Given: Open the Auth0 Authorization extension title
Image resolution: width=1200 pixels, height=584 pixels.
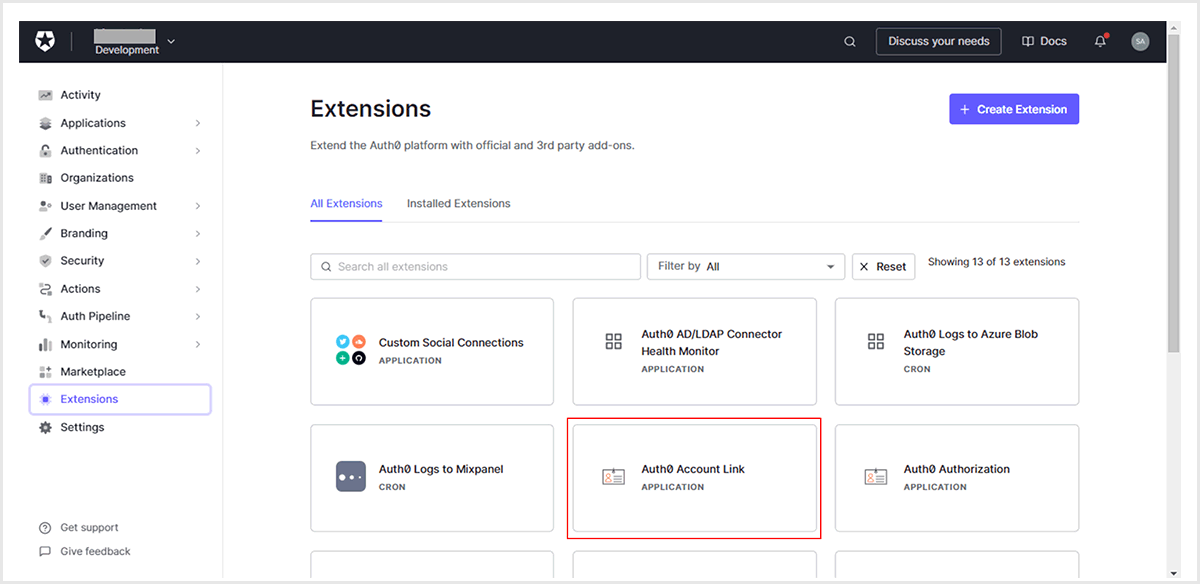Looking at the screenshot, I should (957, 469).
